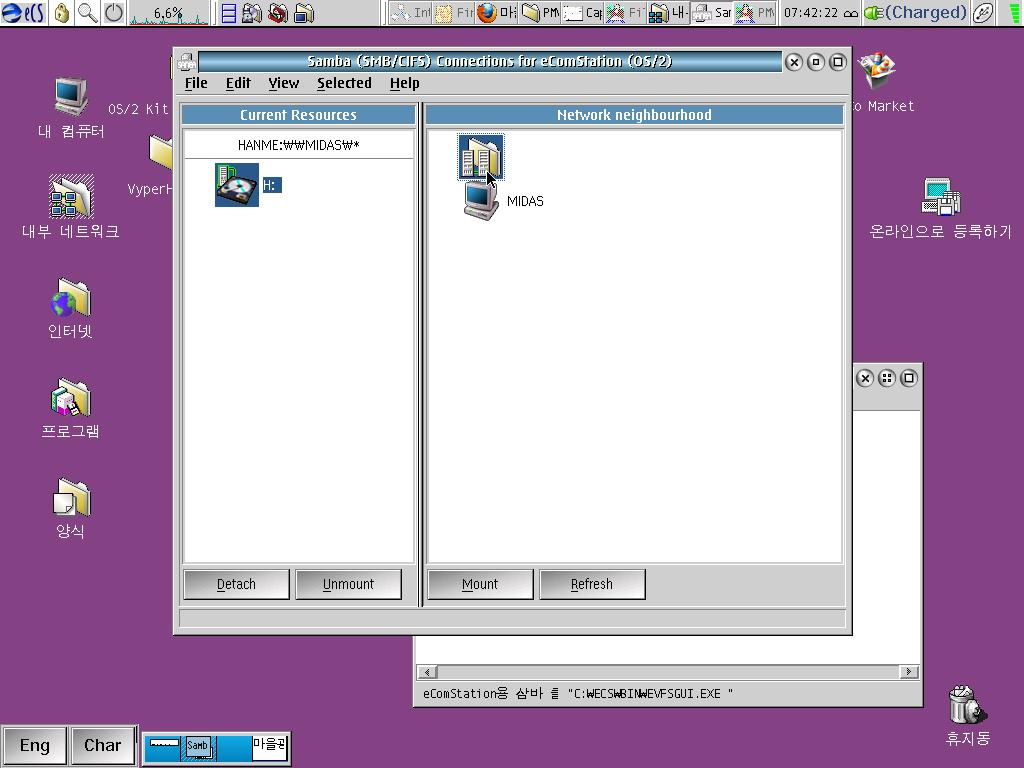
Task: Select the H: drive label
Action: 272,185
